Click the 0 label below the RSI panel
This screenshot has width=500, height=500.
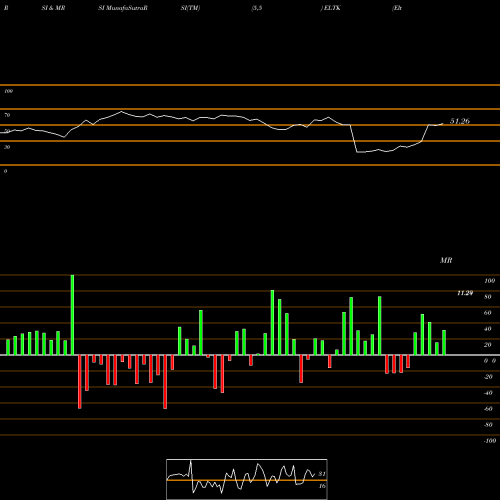(5, 171)
